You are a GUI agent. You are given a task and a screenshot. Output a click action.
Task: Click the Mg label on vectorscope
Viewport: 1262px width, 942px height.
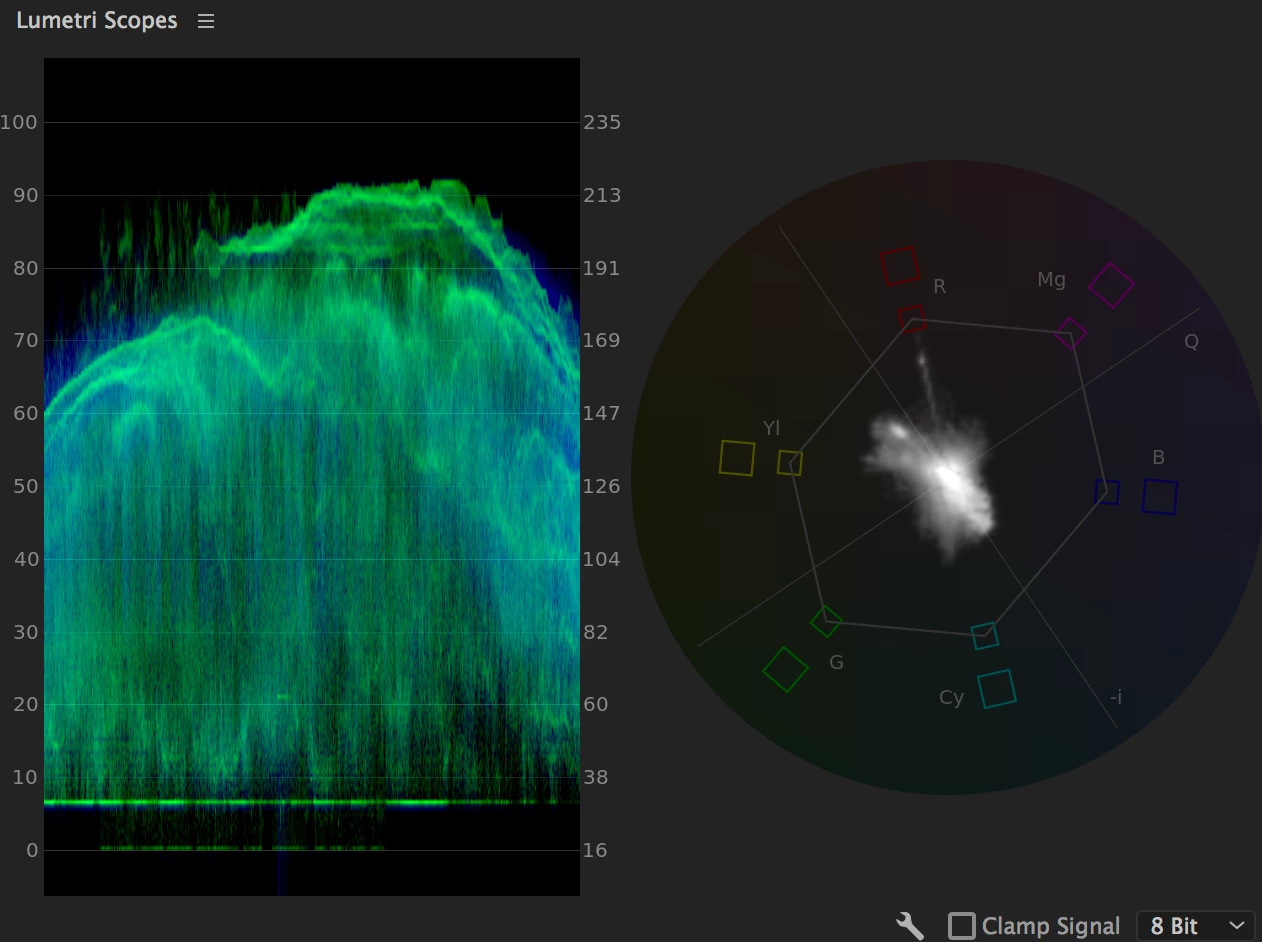1051,280
